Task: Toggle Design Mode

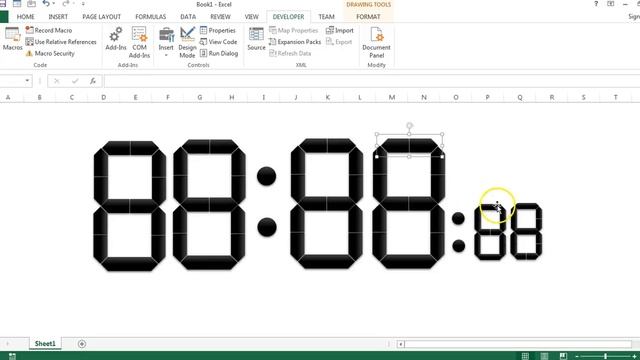Action: click(187, 42)
